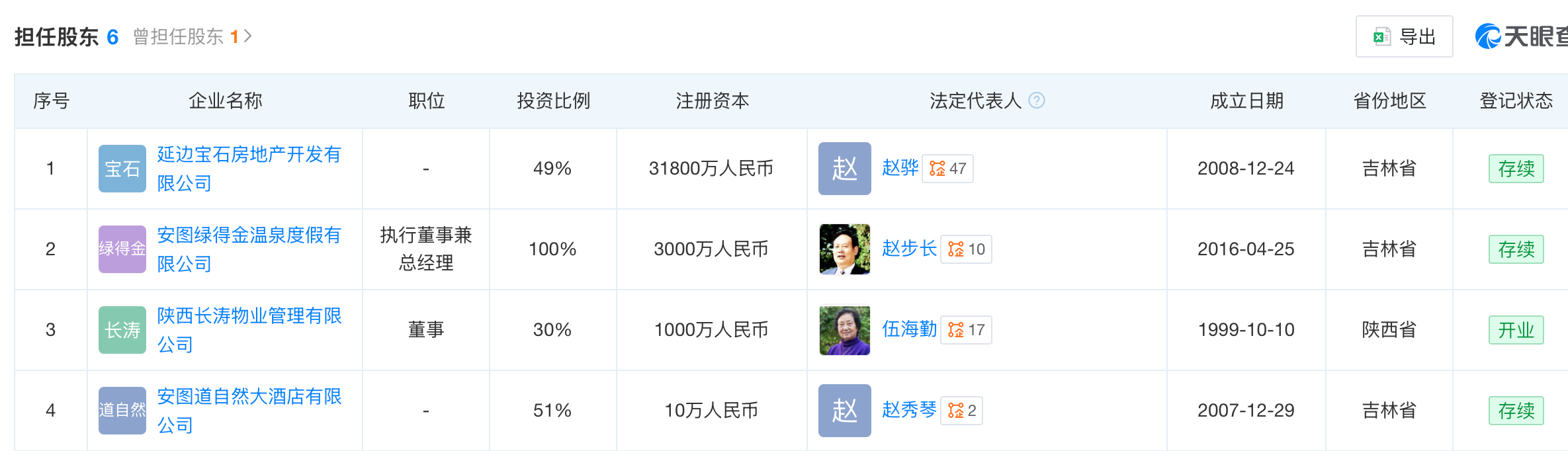
Task: Open relation graph badge next to 赵秀琴
Action: click(961, 411)
